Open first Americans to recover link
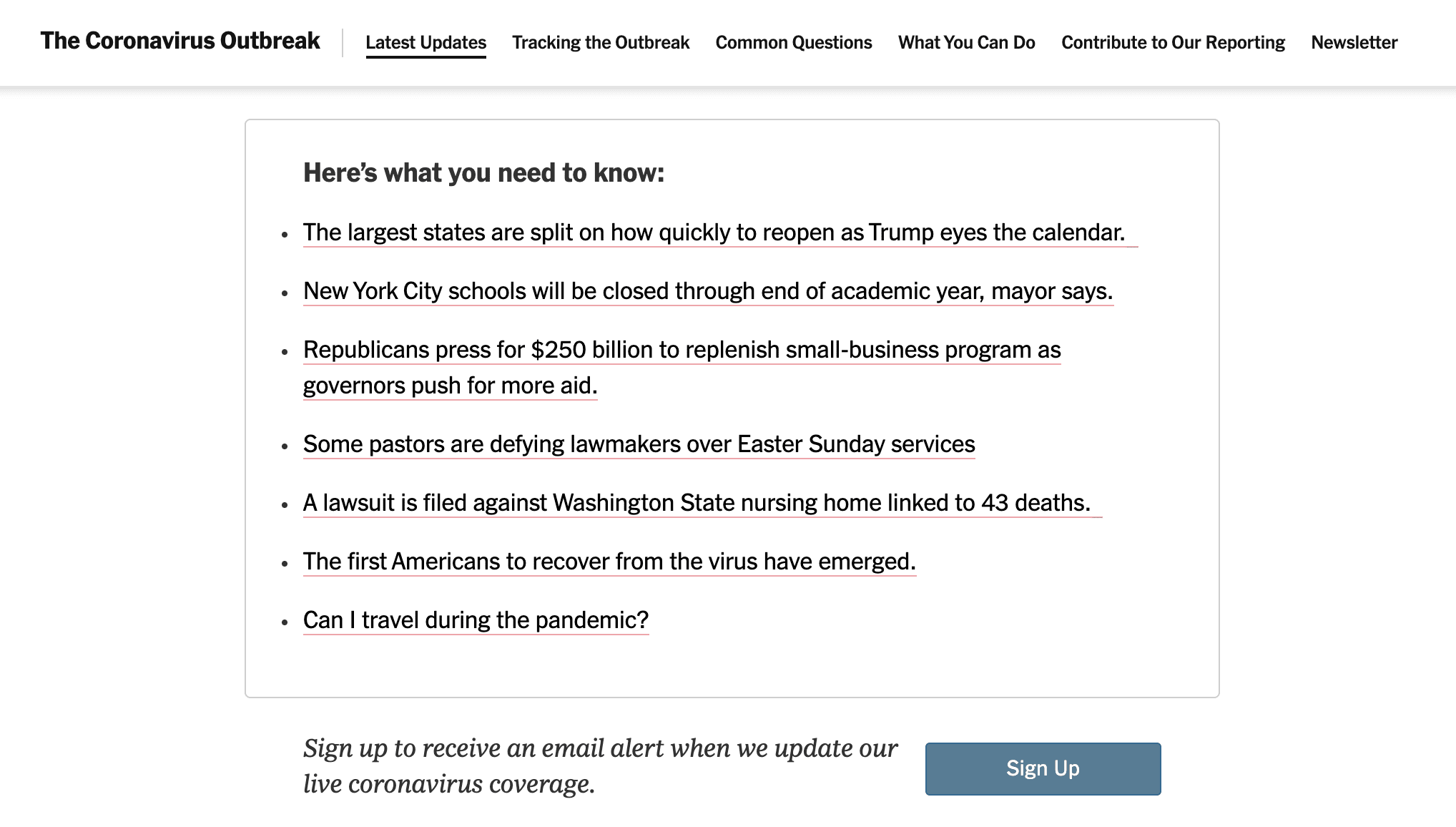This screenshot has height=827, width=1456. coord(609,562)
